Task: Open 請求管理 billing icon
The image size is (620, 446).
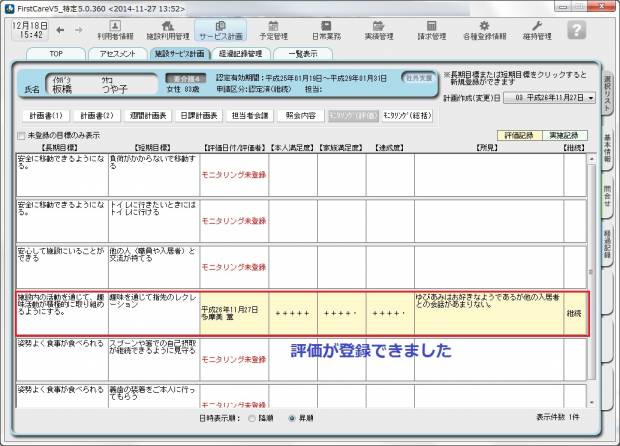Action: click(x=433, y=29)
